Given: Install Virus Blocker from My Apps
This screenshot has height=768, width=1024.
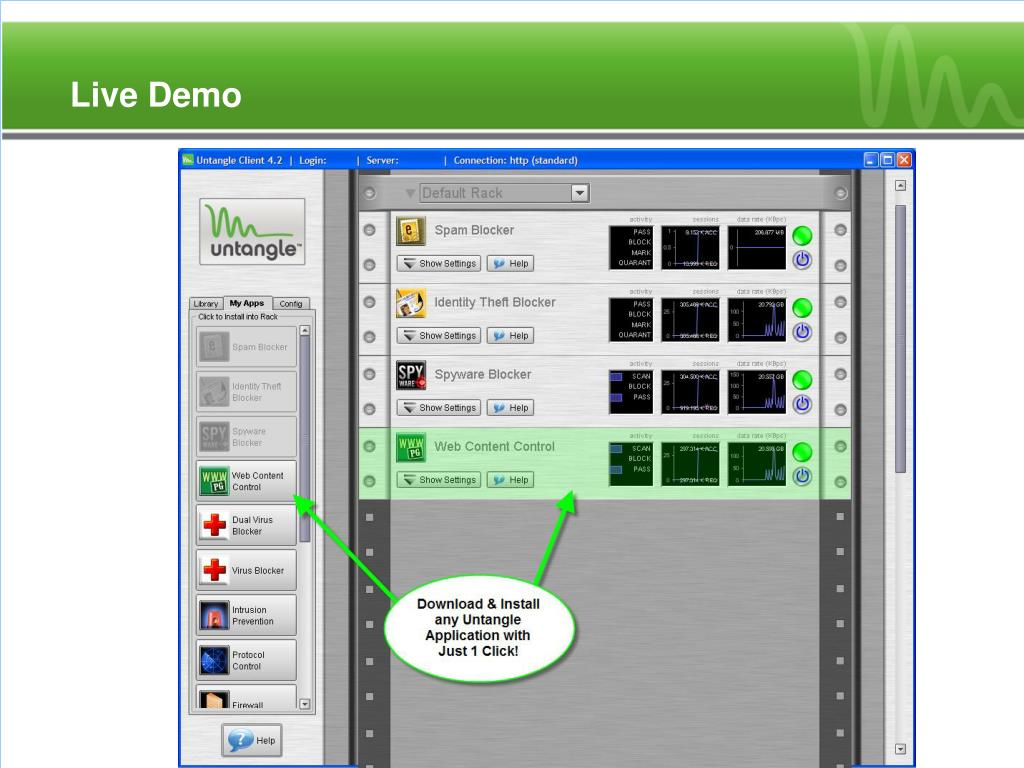Looking at the screenshot, I should tap(246, 570).
